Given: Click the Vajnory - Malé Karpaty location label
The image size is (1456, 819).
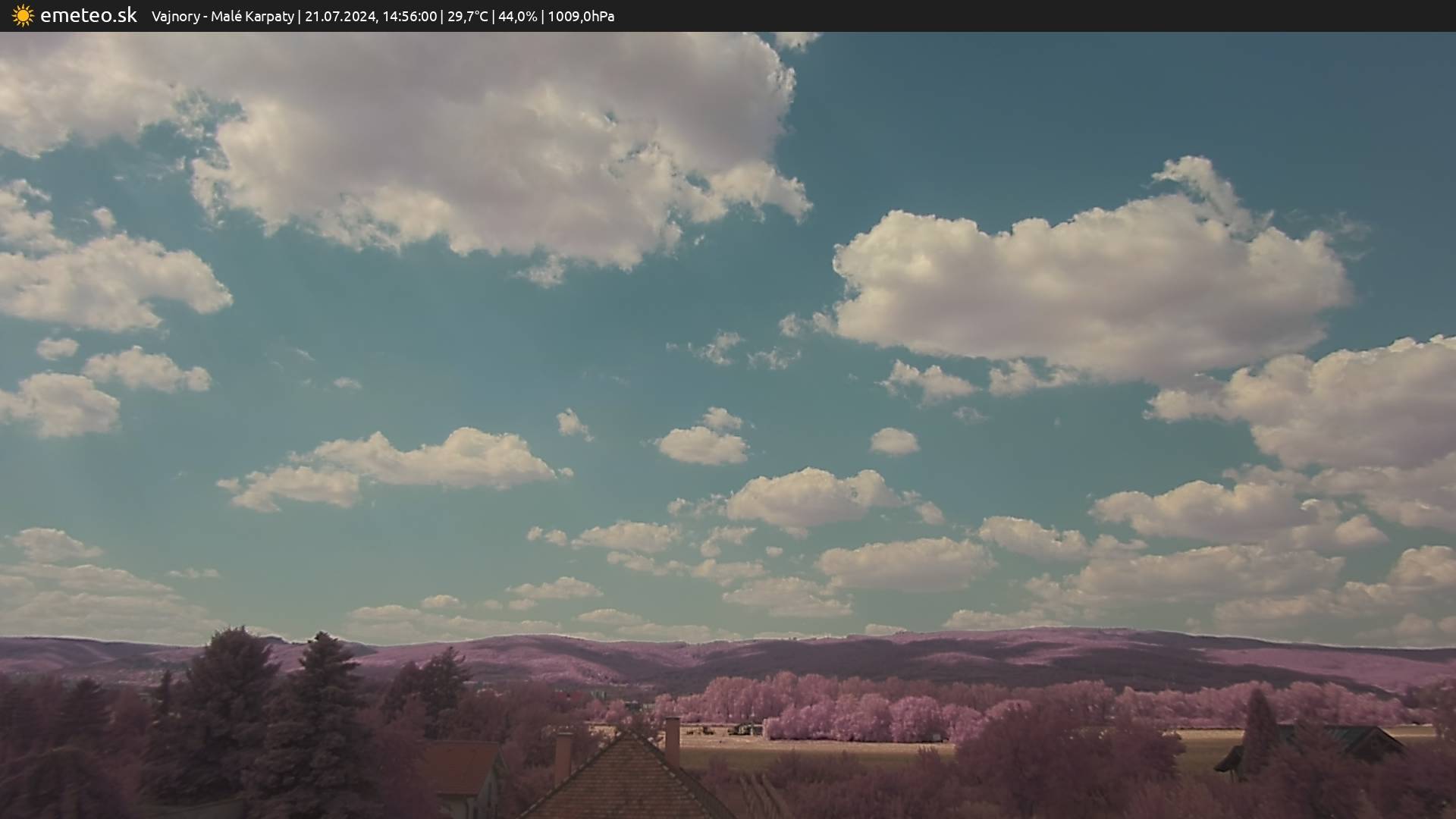Looking at the screenshot, I should click(x=222, y=17).
